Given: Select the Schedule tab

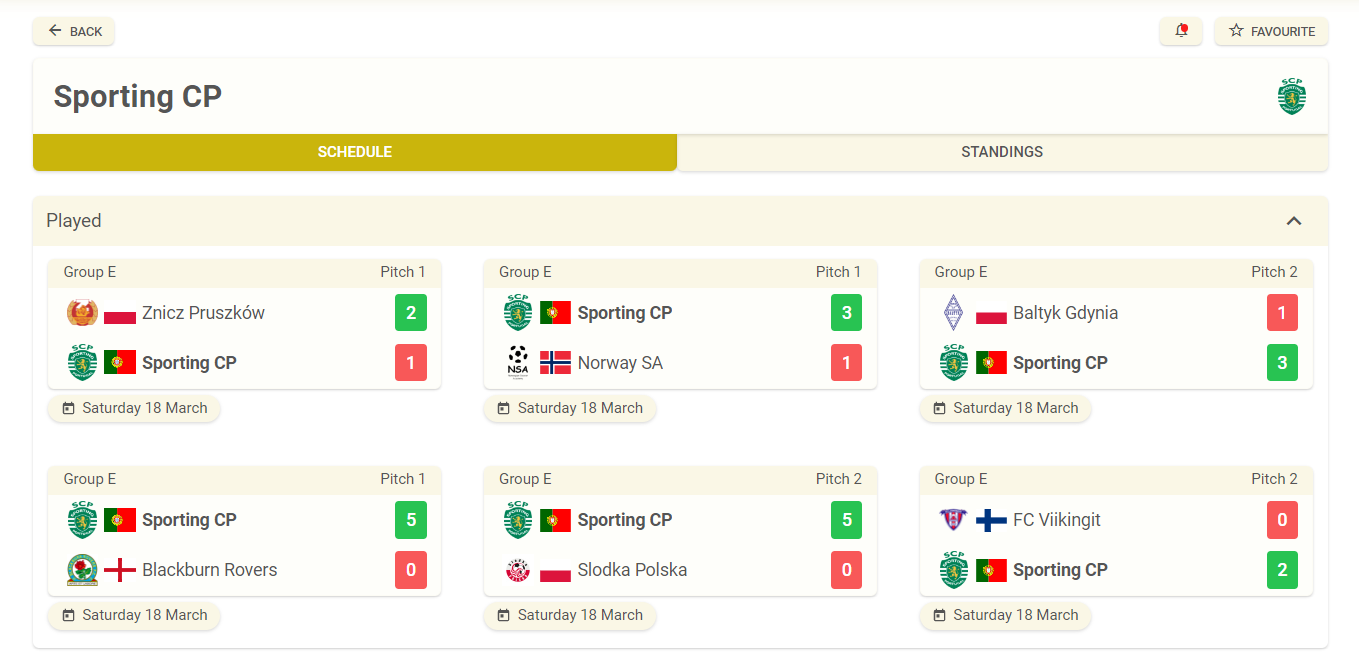Looking at the screenshot, I should 355,152.
